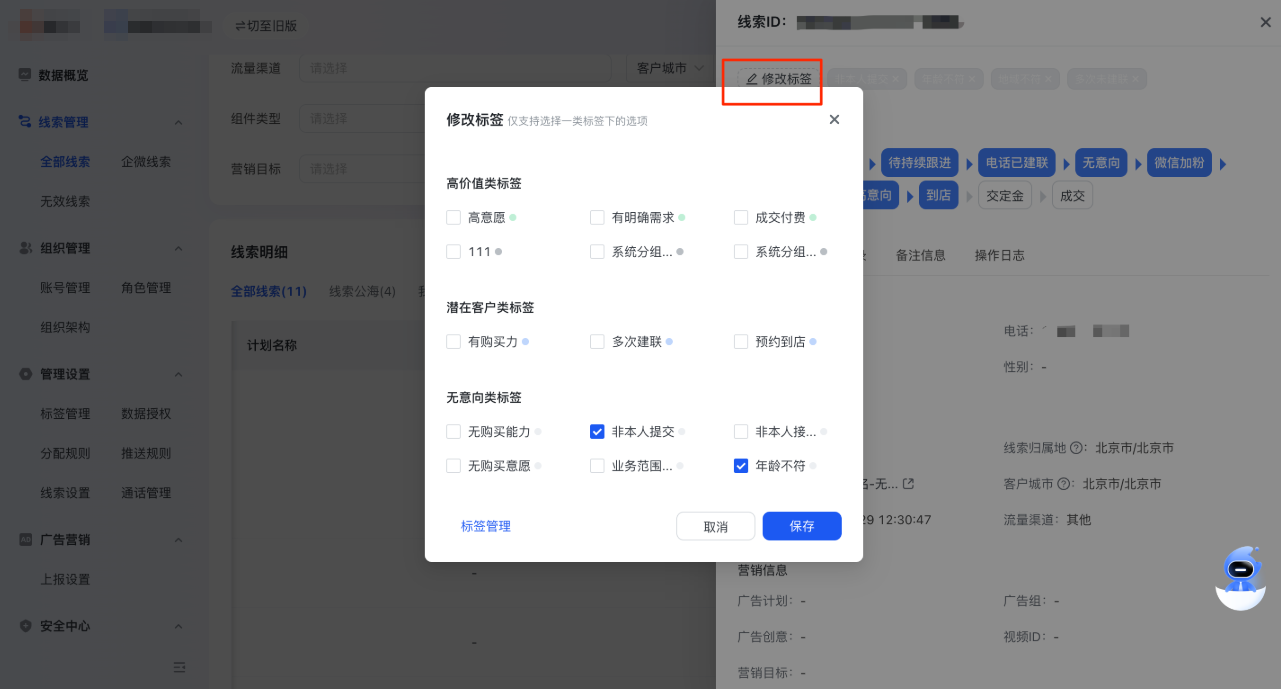Click the 交定金 stage in funnel
The image size is (1281, 689).
point(1004,196)
